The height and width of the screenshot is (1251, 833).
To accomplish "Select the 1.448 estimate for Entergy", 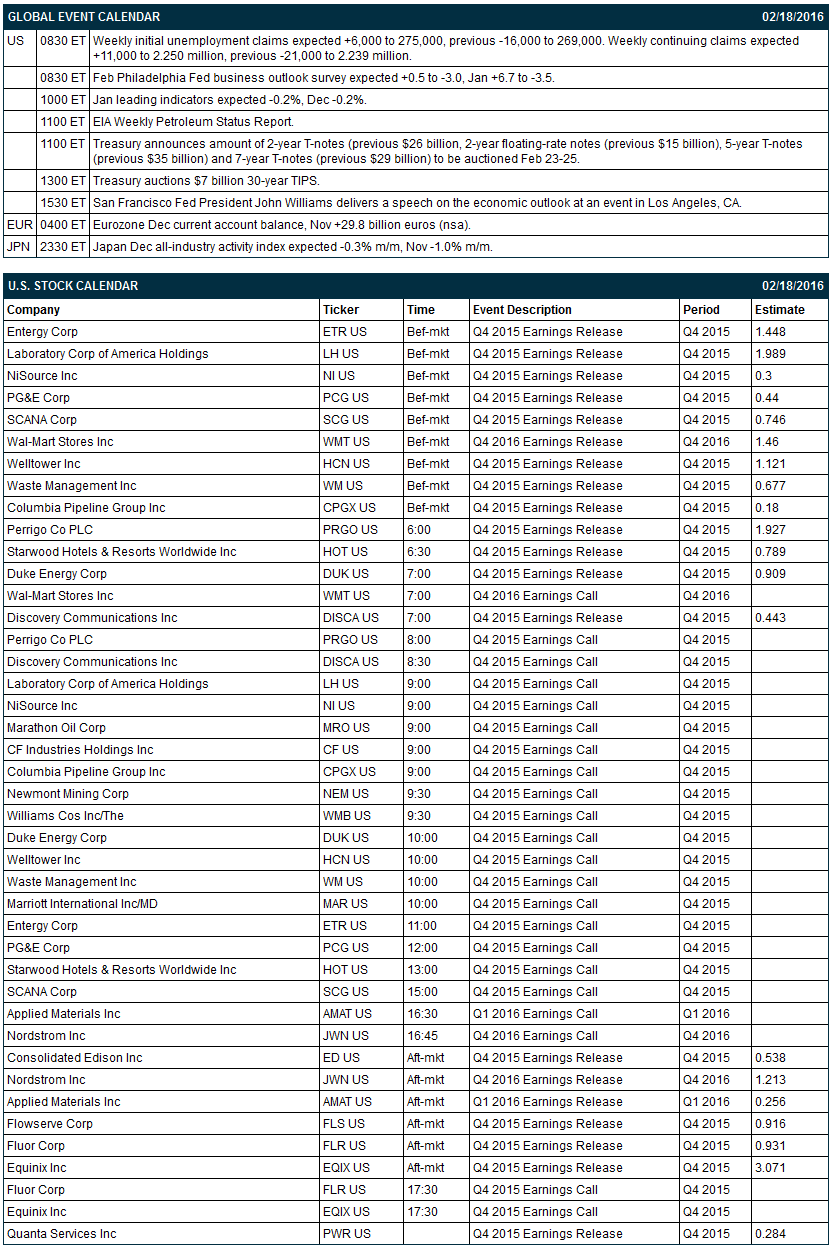I will point(770,332).
